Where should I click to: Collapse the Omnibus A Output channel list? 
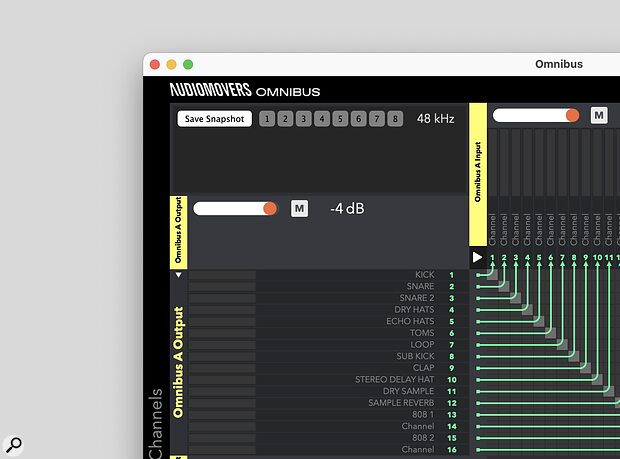[178, 275]
